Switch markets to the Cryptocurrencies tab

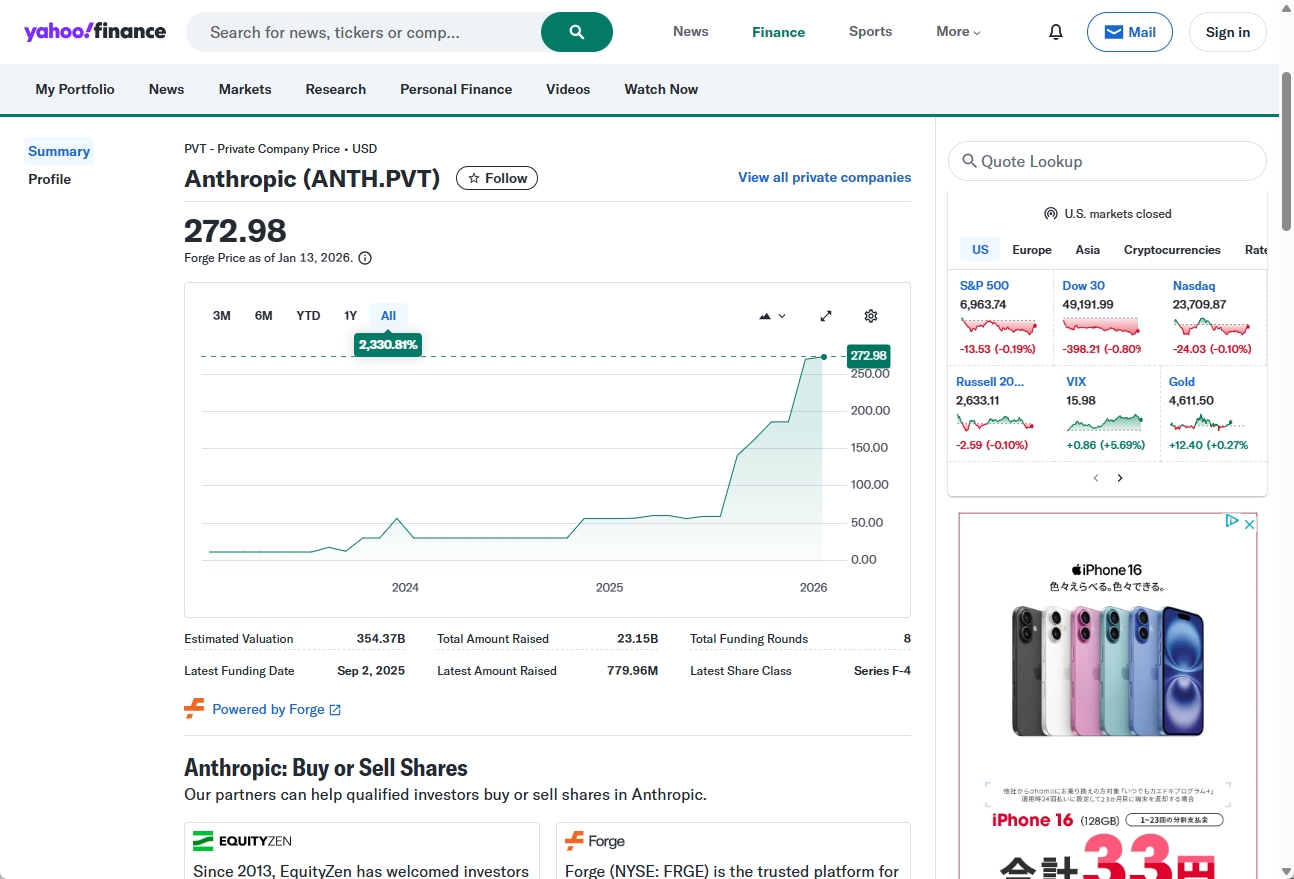1172,250
